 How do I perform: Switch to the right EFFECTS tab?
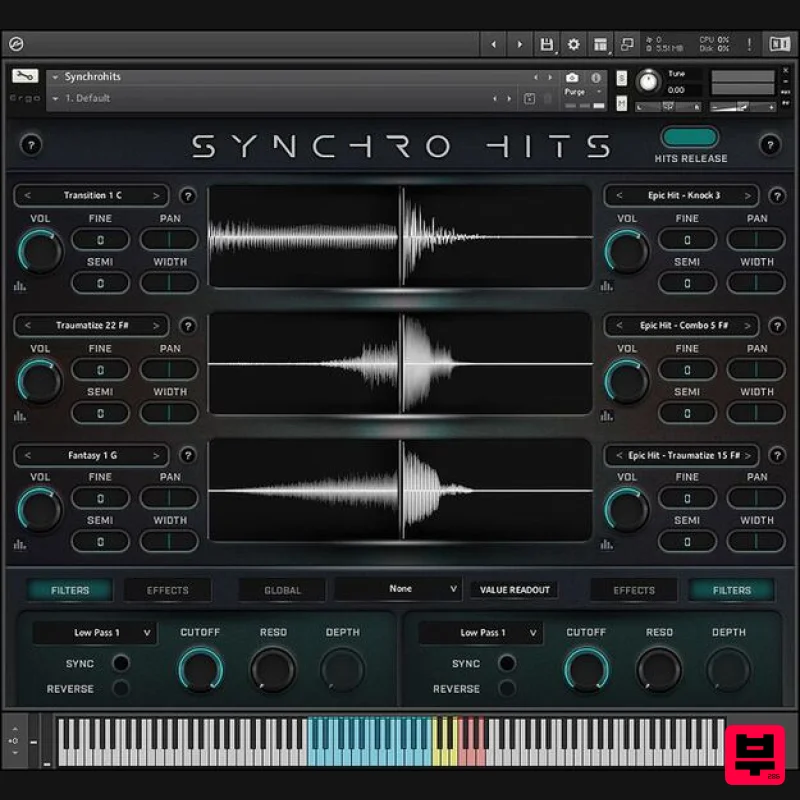[x=634, y=590]
